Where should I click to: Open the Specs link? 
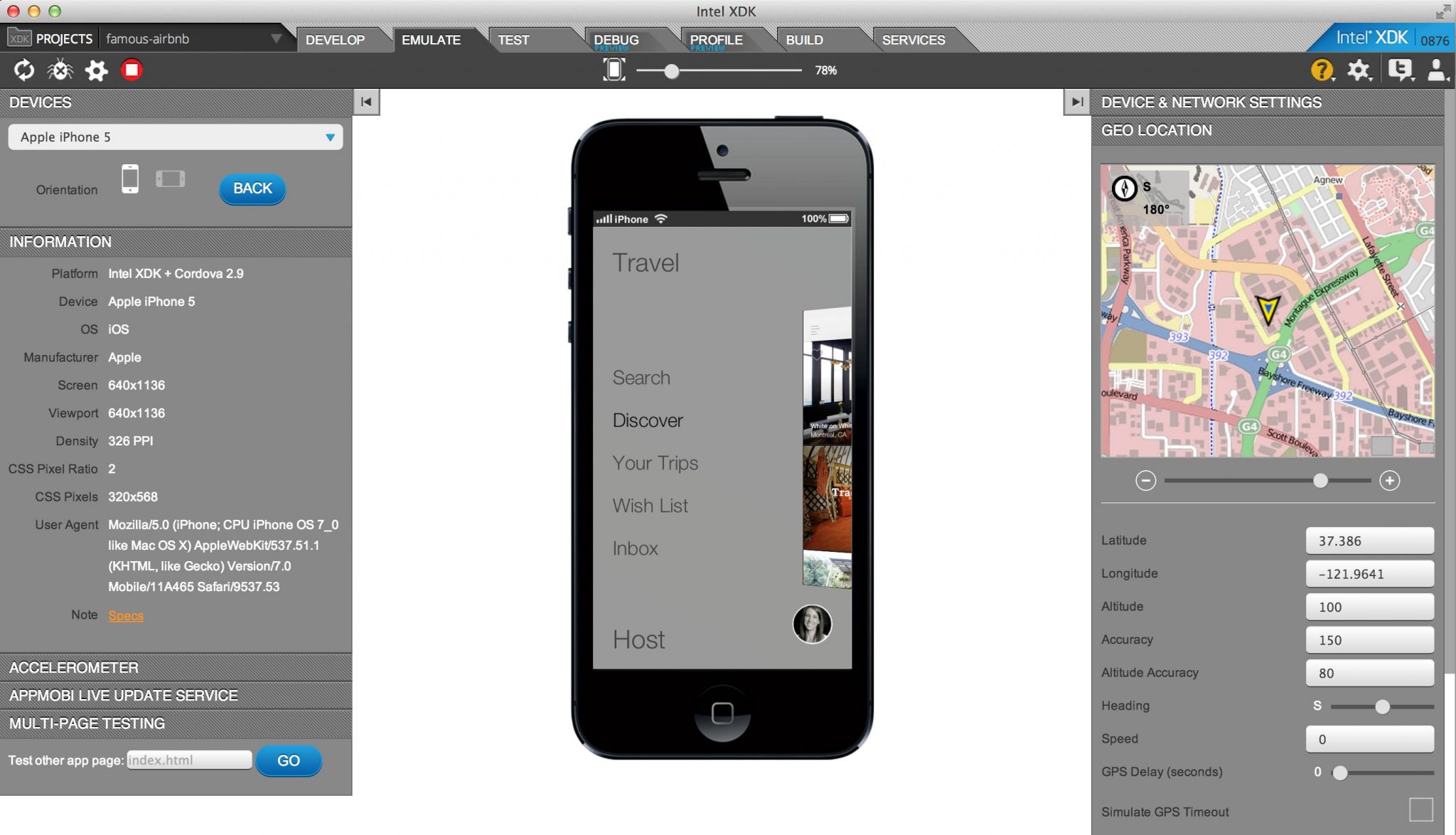126,615
